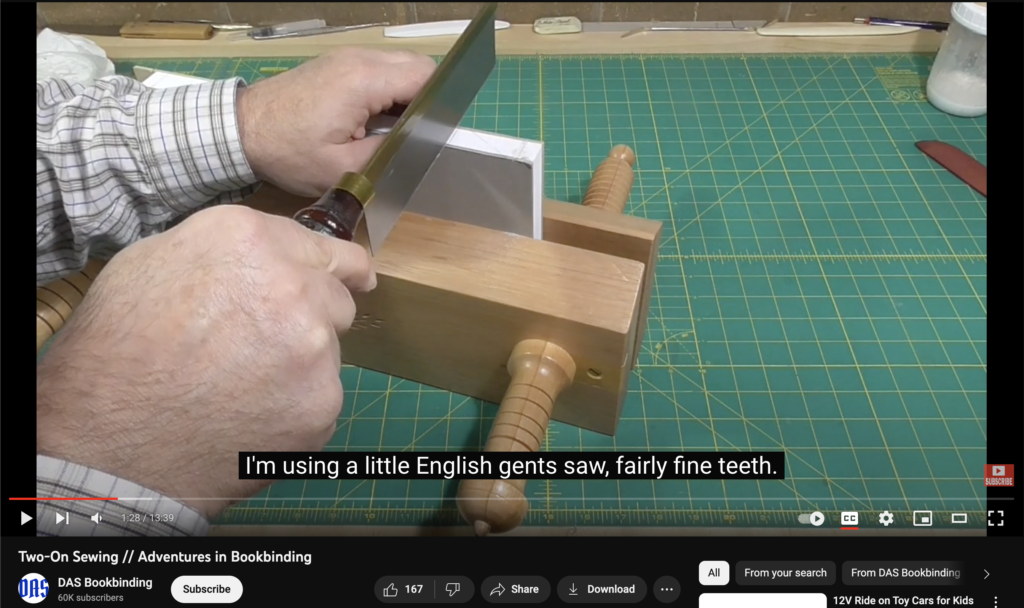Skip to the next video

point(62,519)
